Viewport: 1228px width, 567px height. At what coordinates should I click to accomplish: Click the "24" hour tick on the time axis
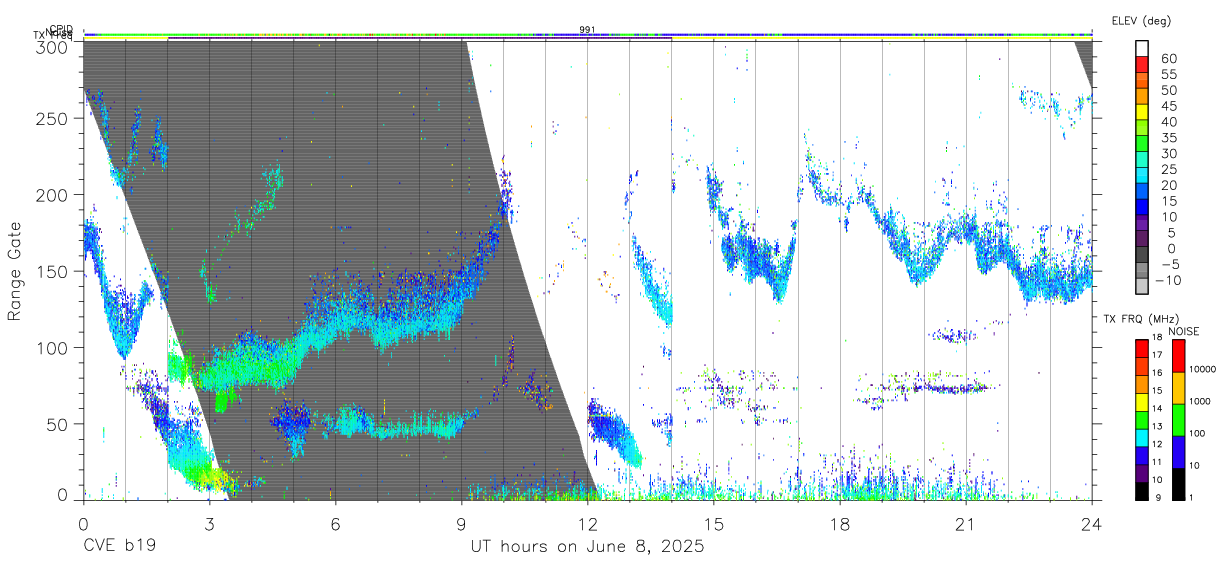pyautogui.click(x=1091, y=523)
